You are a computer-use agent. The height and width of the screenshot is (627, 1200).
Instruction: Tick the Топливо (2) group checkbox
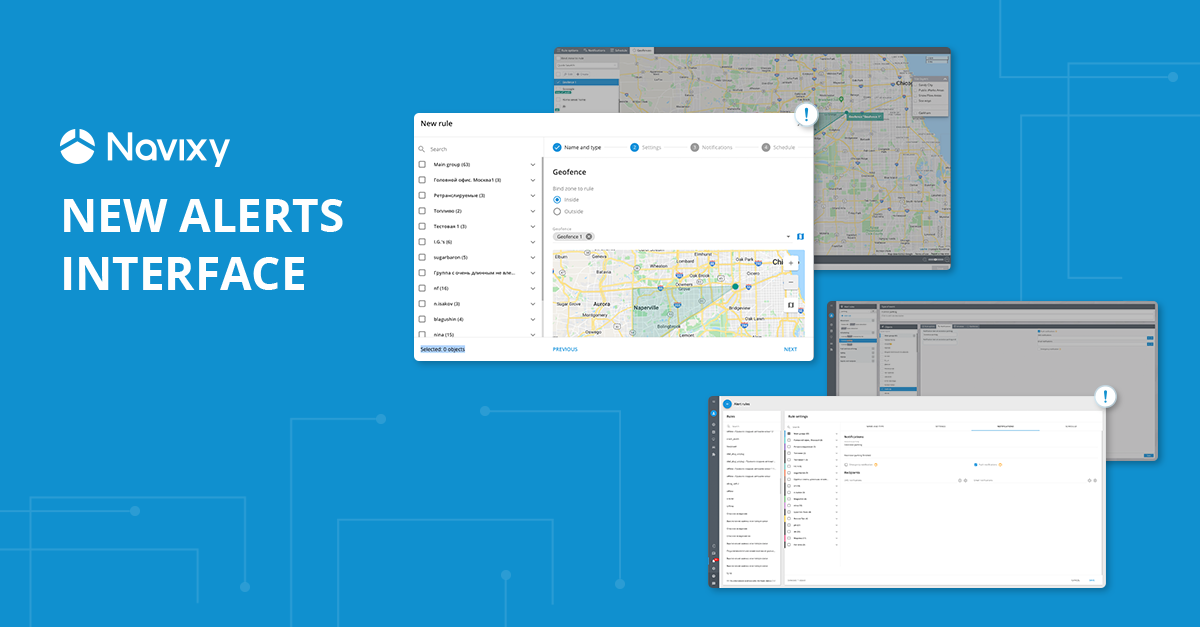(x=422, y=211)
